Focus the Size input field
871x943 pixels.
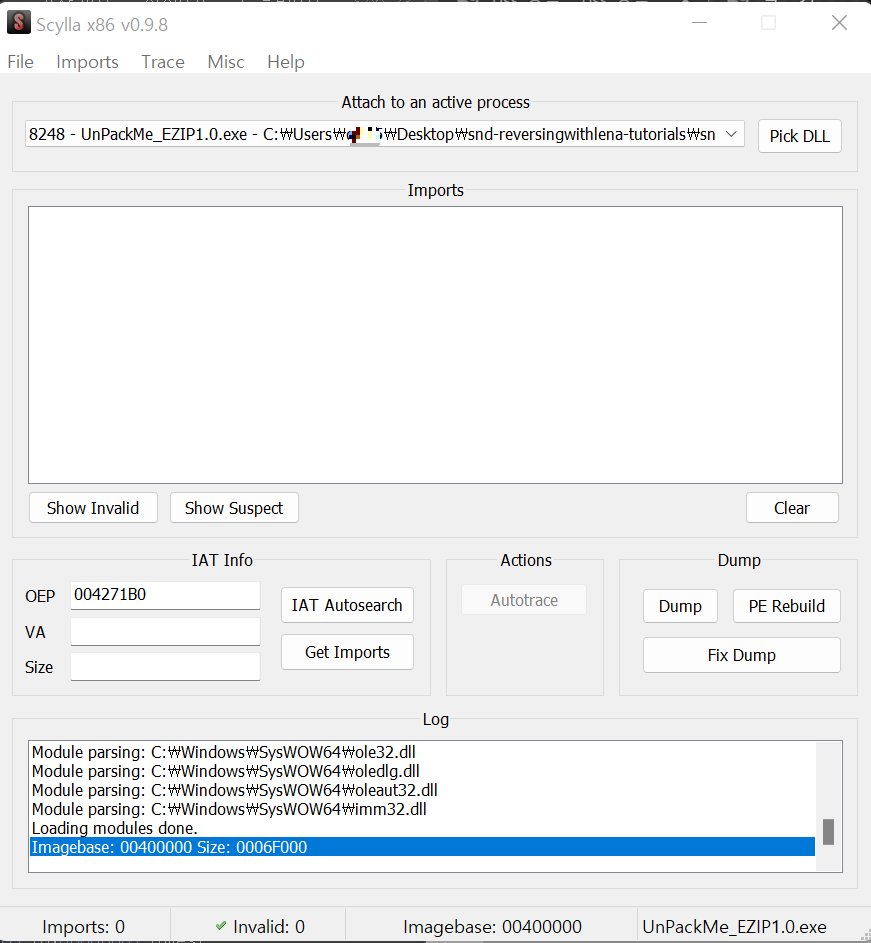point(165,666)
